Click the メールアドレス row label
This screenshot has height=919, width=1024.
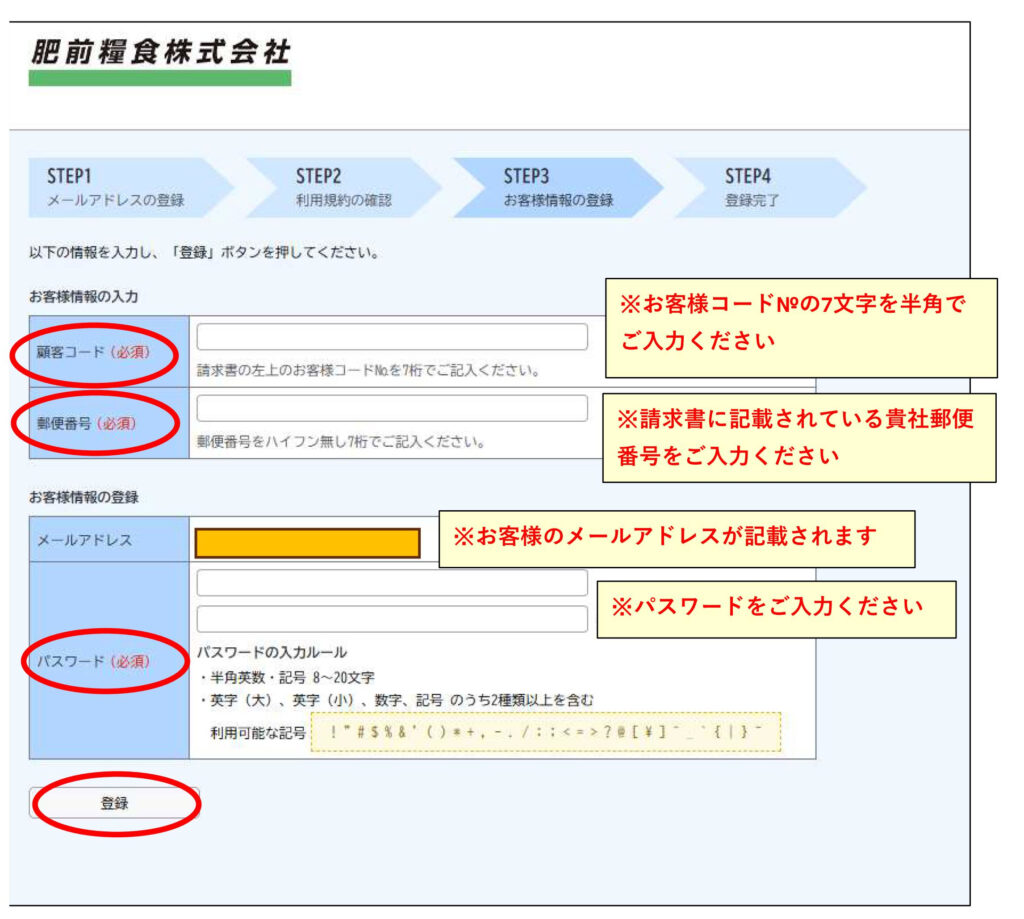tap(84, 540)
